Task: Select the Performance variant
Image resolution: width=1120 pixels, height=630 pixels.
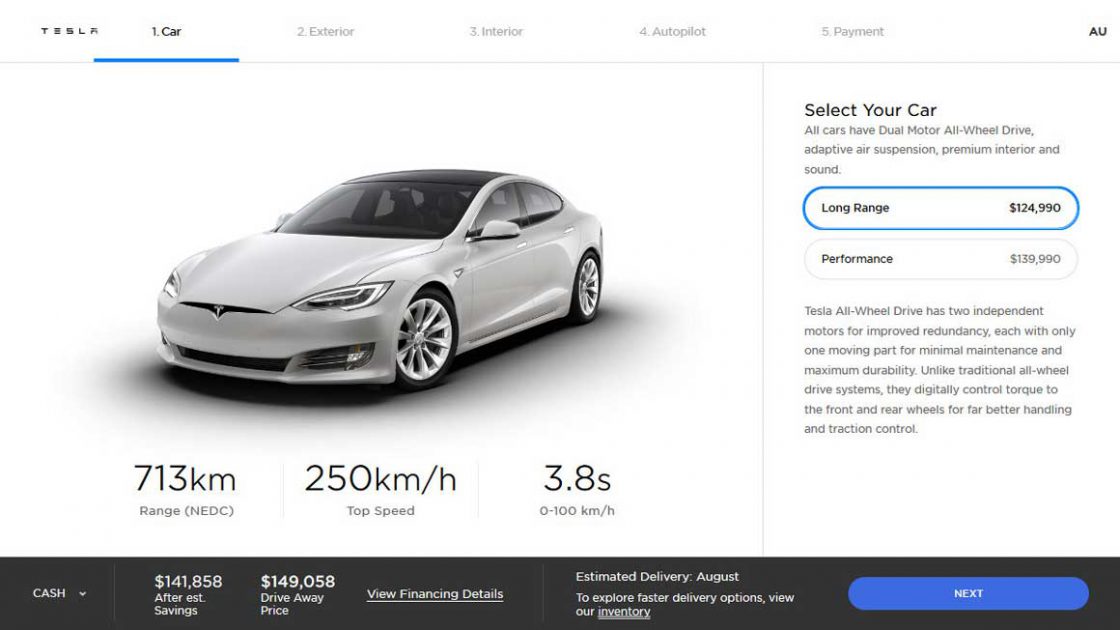Action: pos(940,259)
